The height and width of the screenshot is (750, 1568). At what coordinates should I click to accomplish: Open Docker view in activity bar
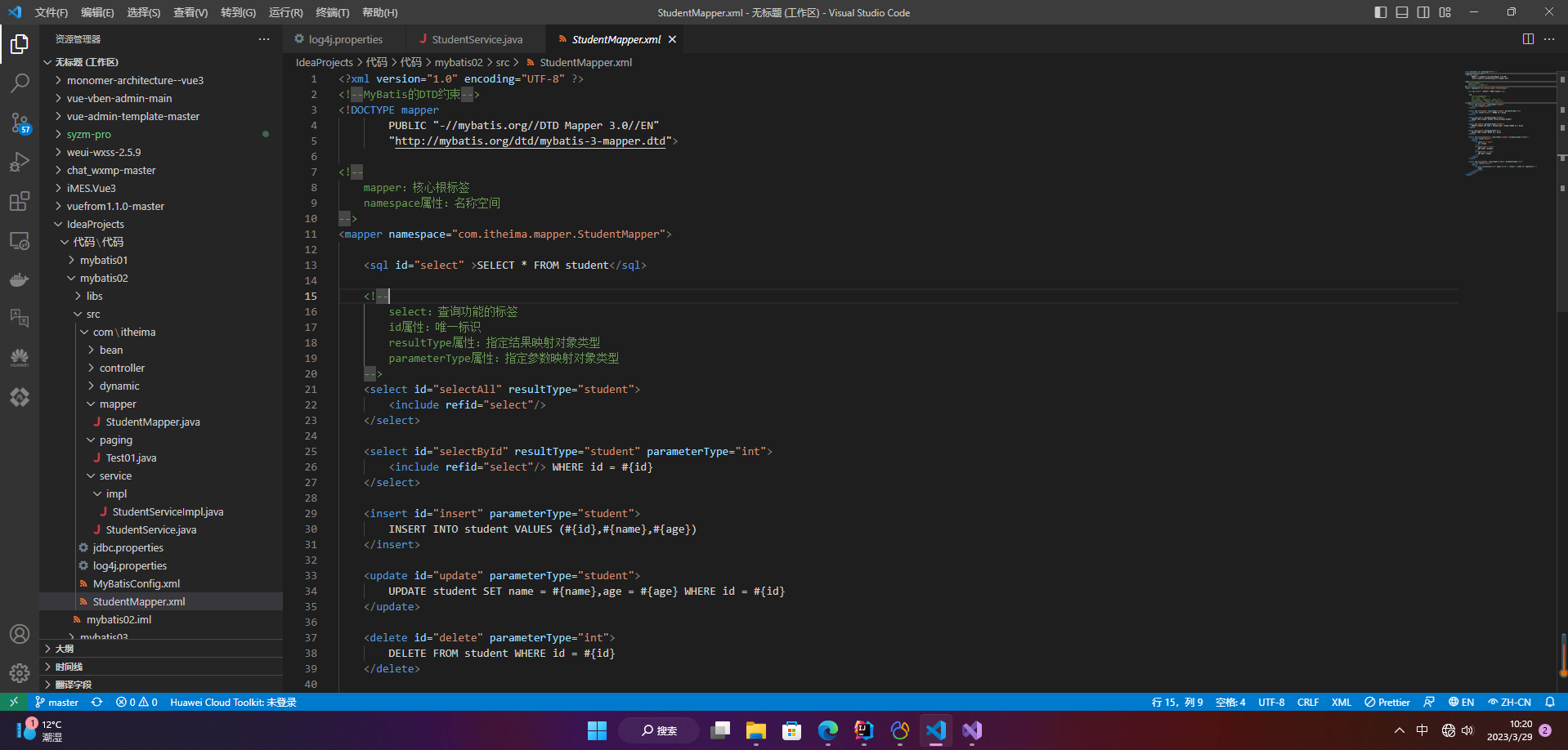coord(20,279)
